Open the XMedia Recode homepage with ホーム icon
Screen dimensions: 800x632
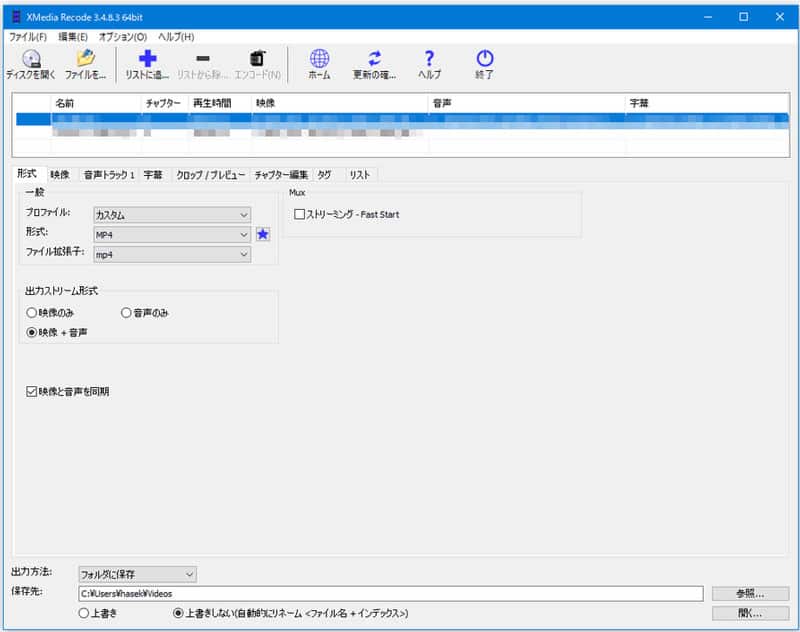pos(318,63)
